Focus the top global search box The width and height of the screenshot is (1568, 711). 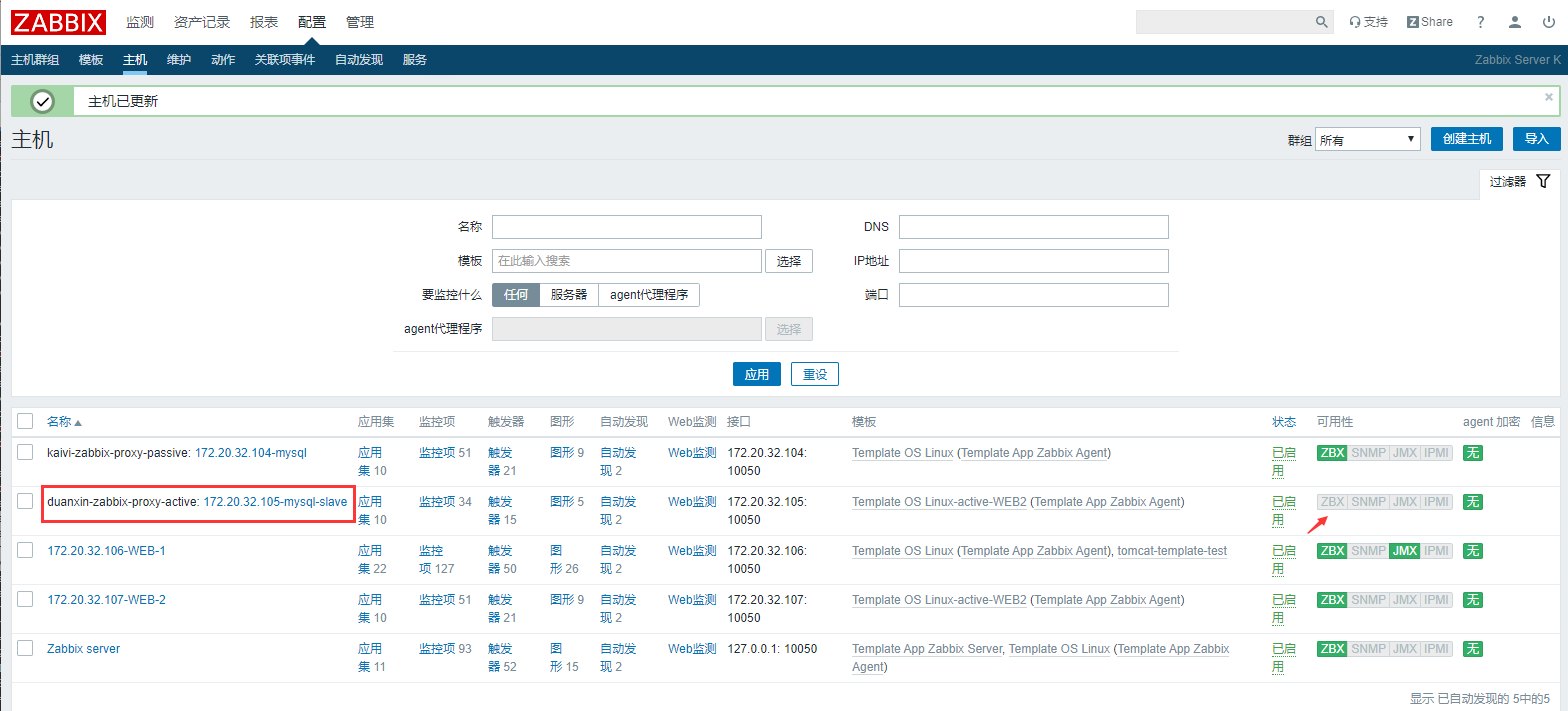tap(1225, 22)
